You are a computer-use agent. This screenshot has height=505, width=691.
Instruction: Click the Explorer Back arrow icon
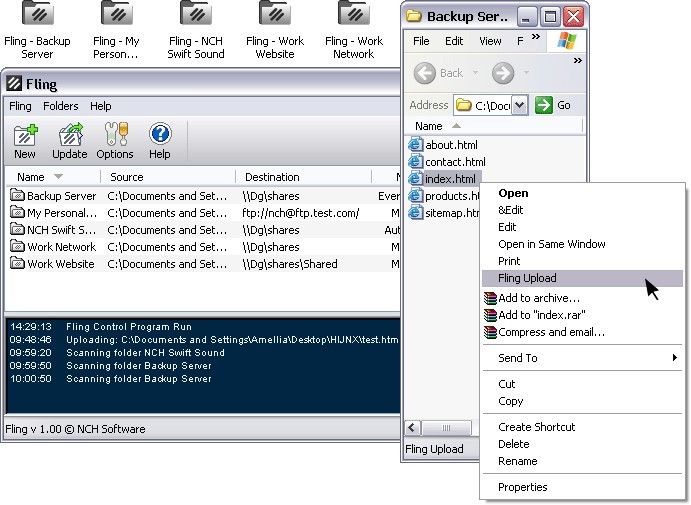tap(425, 73)
